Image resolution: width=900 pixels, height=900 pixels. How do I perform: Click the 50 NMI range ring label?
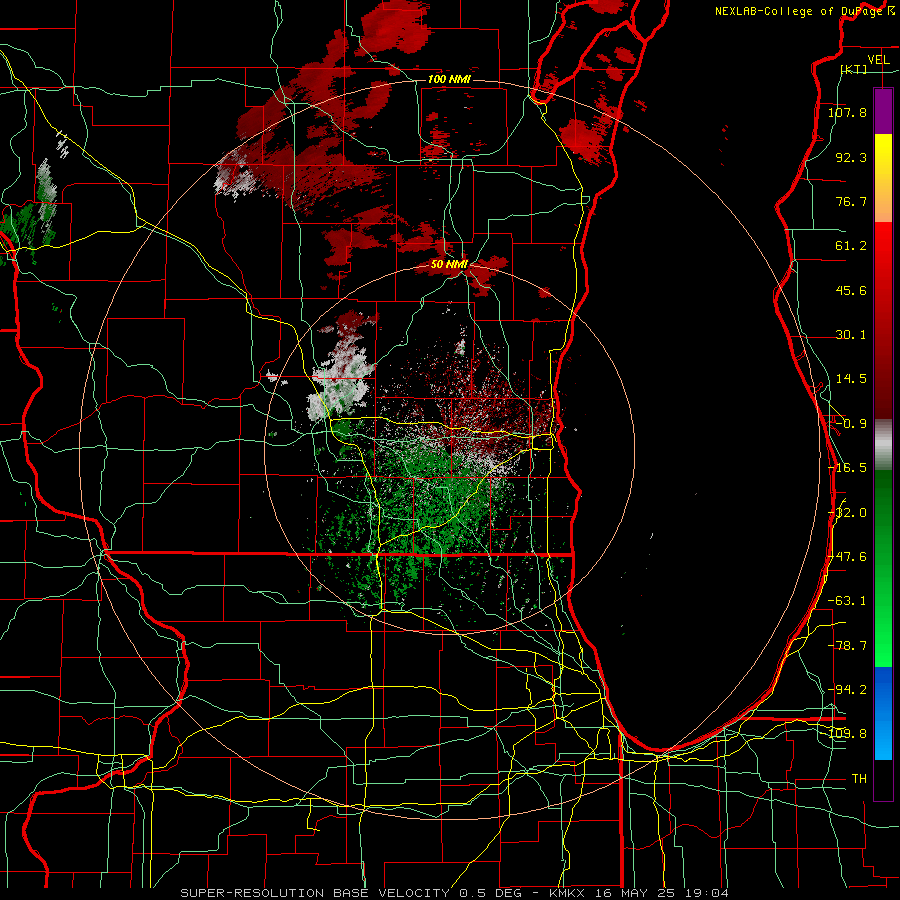pos(449,265)
